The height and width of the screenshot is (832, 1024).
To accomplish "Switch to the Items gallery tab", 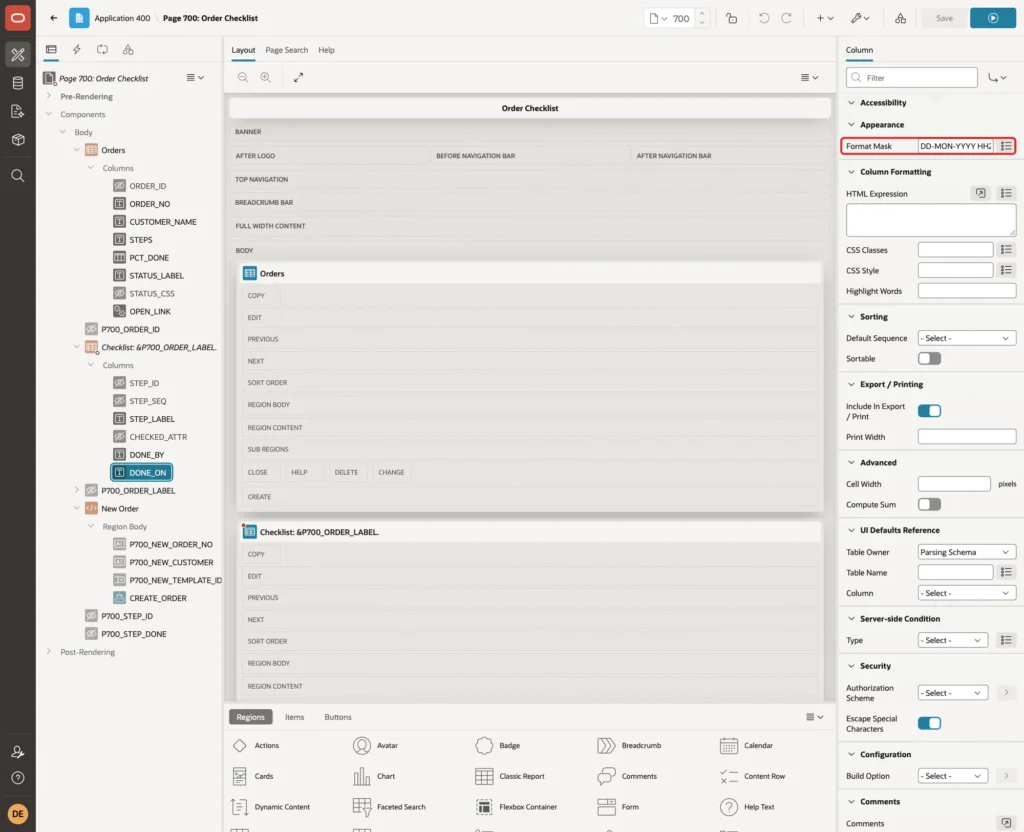I will point(295,717).
